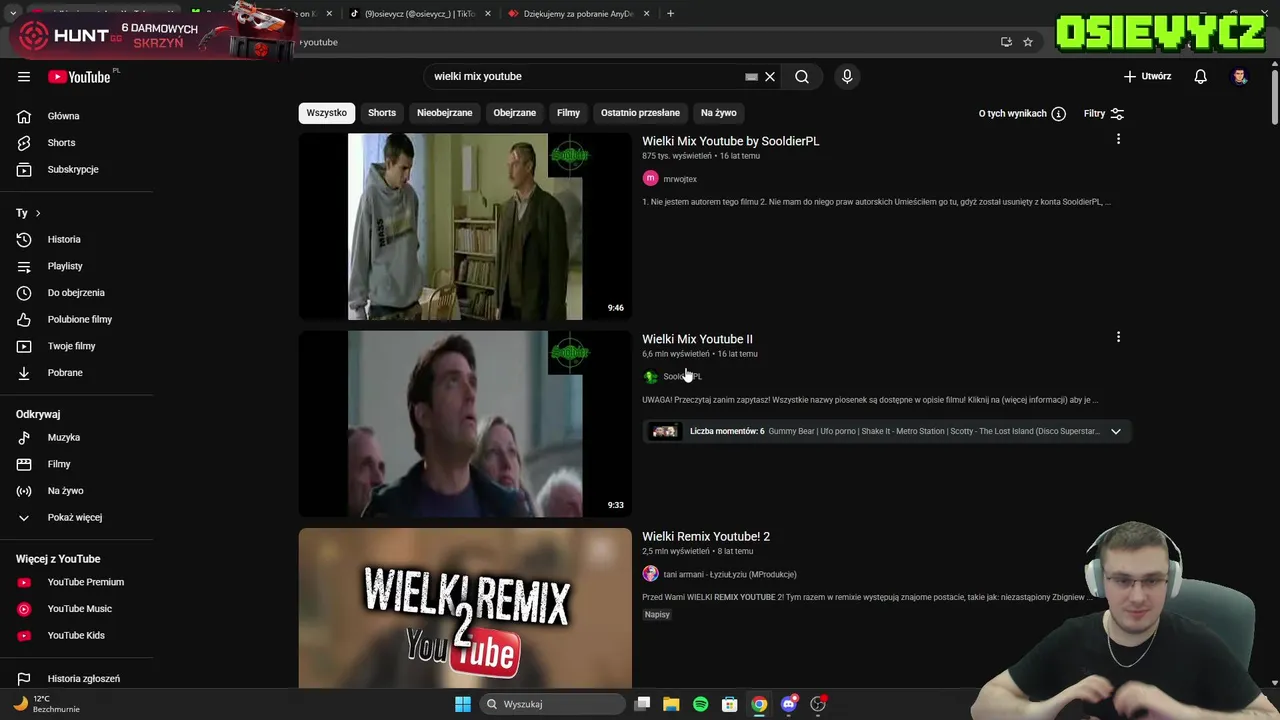The height and width of the screenshot is (720, 1280).
Task: Select the Shorts filter chip
Action: 382,113
